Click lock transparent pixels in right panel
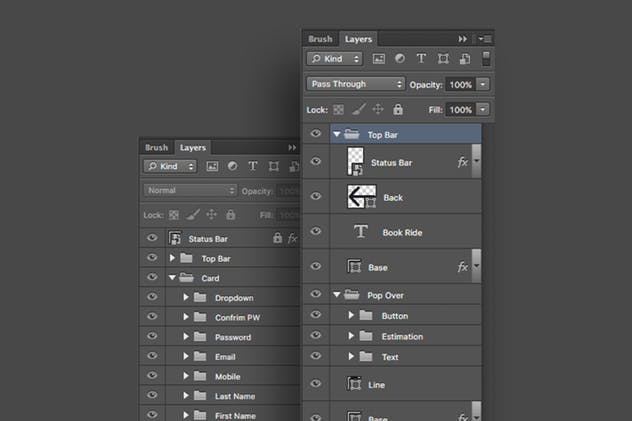Image resolution: width=632 pixels, height=421 pixels. [x=337, y=109]
